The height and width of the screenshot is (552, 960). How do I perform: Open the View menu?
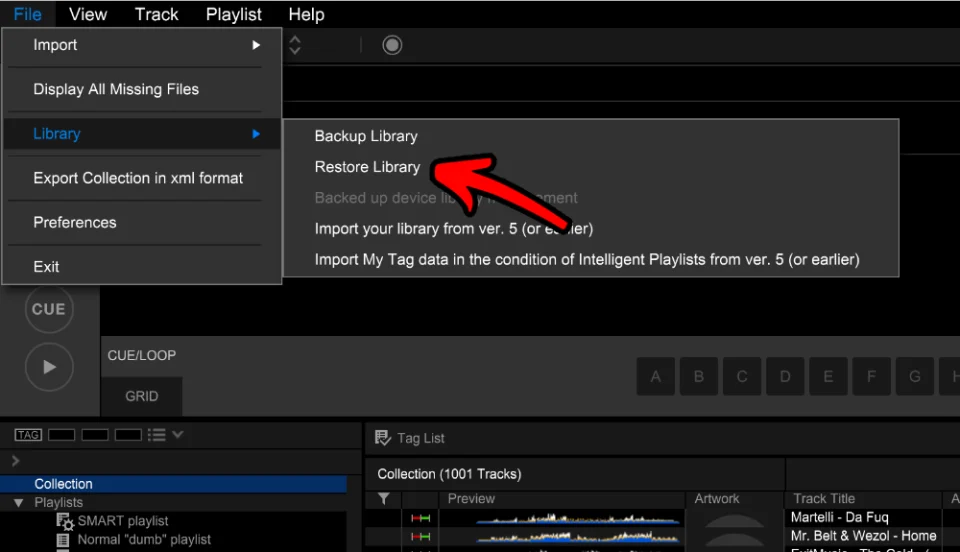click(x=88, y=14)
